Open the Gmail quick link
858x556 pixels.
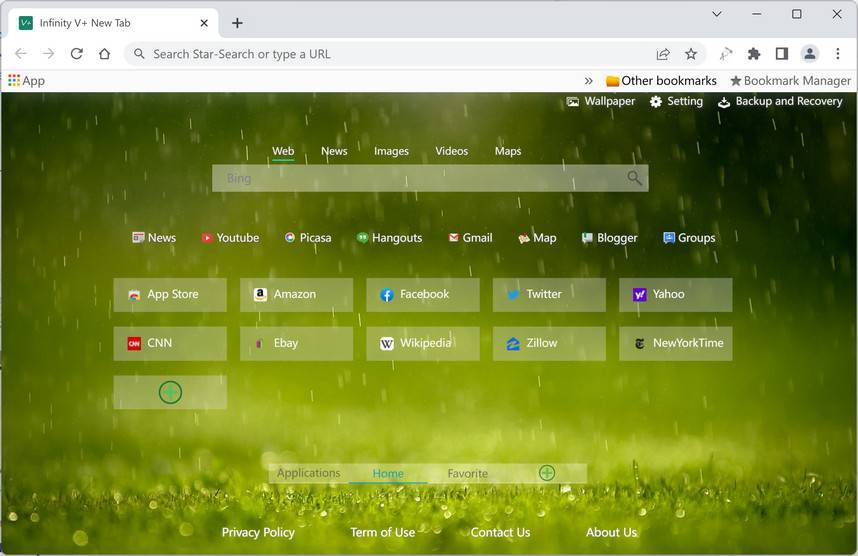click(x=470, y=238)
